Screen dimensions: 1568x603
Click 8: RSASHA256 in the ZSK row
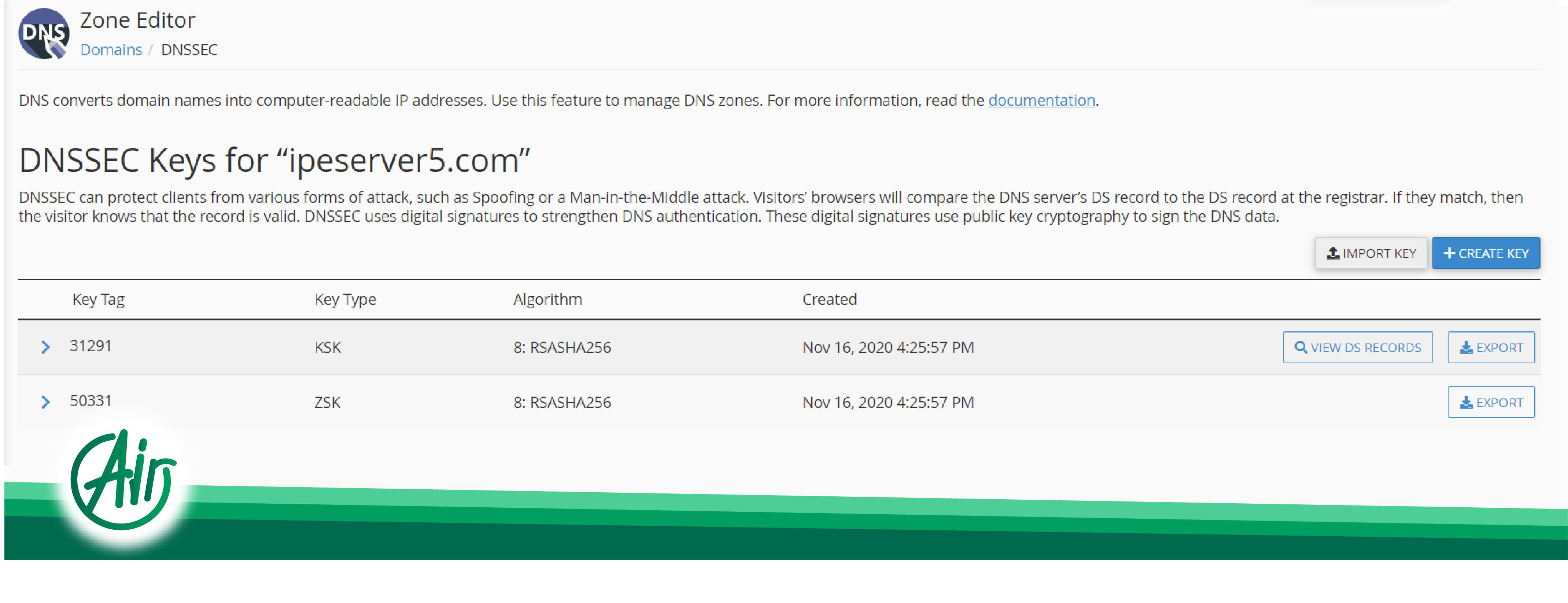(562, 402)
